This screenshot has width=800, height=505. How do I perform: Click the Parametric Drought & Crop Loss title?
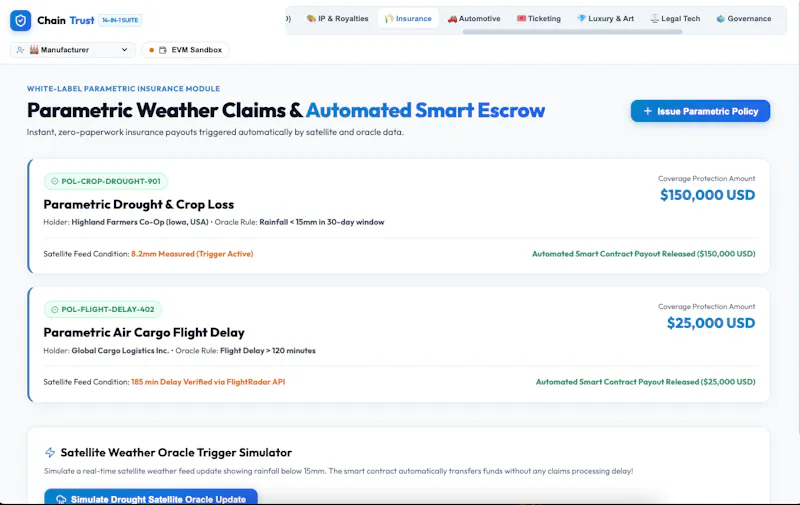pos(139,205)
